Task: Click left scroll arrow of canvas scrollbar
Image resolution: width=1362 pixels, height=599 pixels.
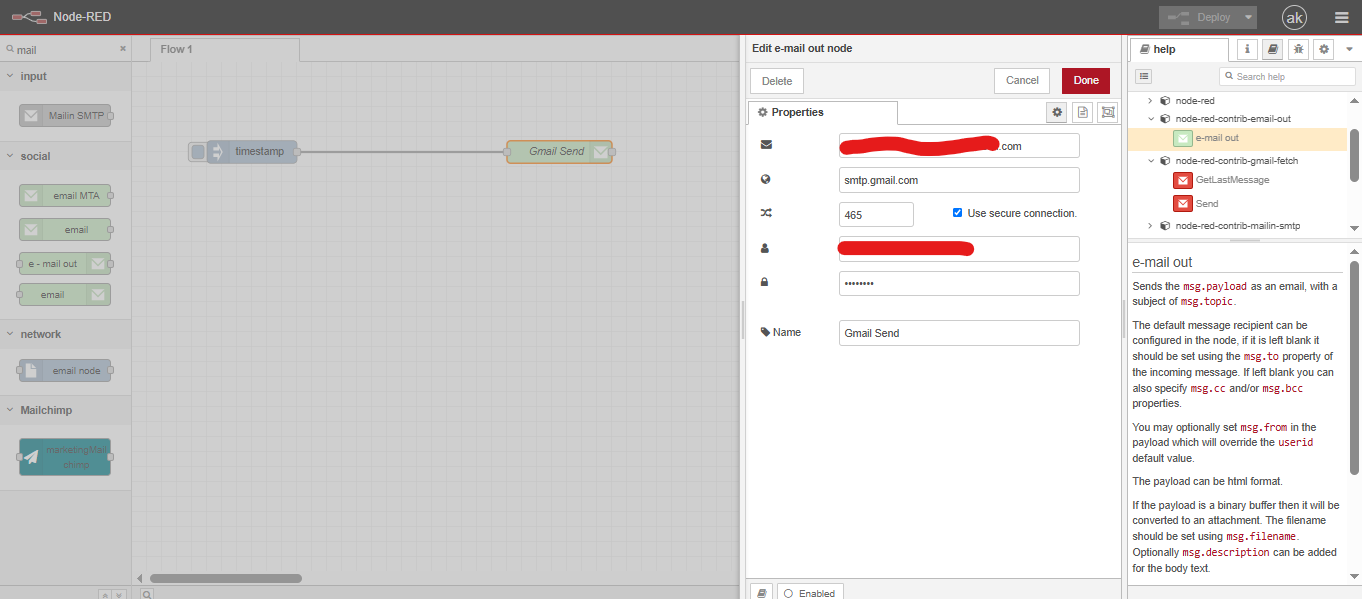Action: point(140,578)
